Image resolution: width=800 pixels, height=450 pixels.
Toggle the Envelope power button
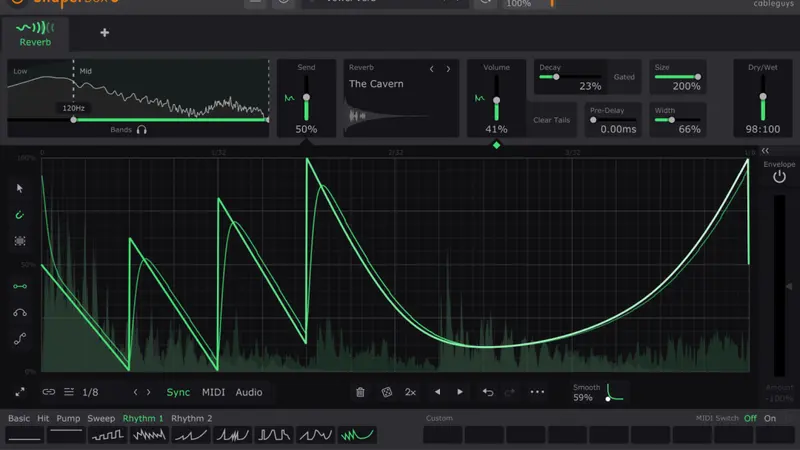[779, 177]
